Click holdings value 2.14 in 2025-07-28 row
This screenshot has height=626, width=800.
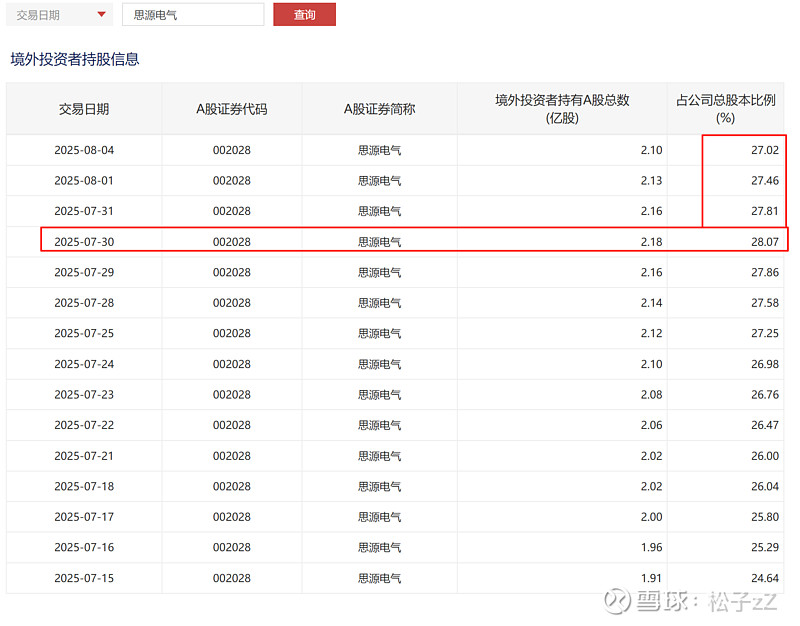[x=652, y=303]
